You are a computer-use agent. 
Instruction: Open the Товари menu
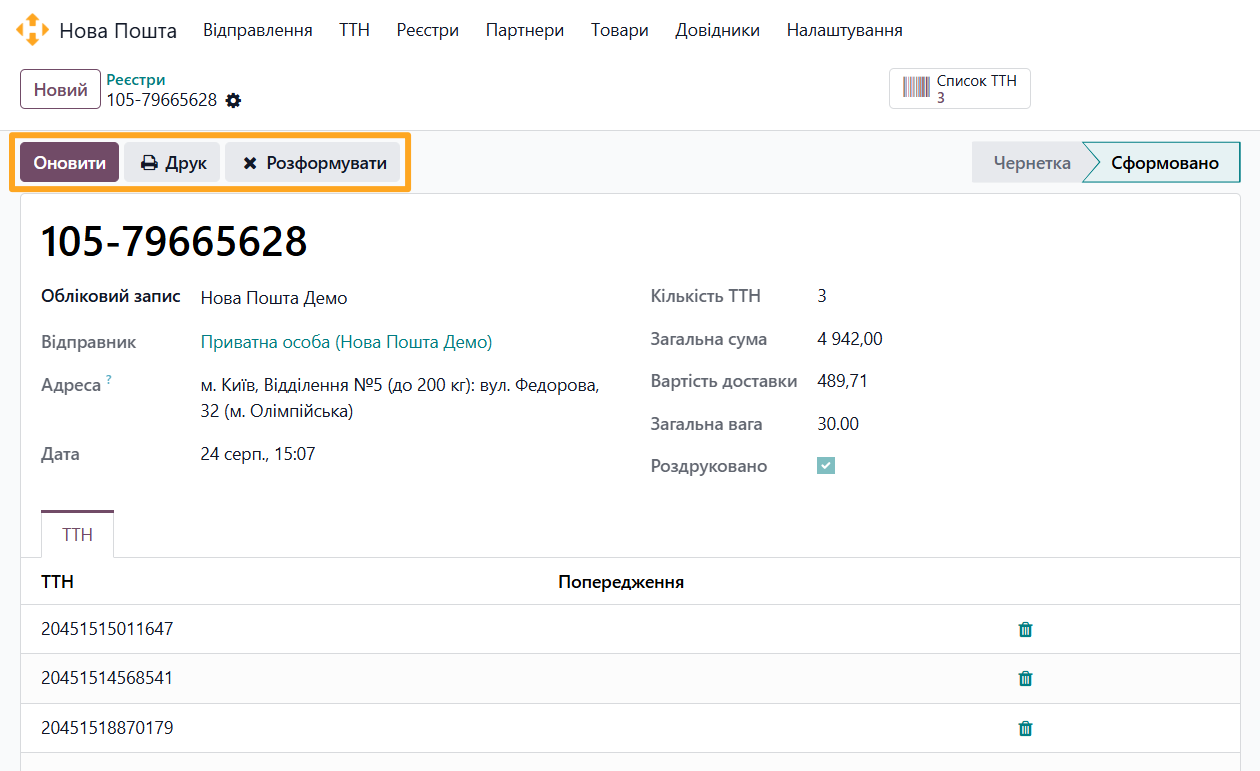[x=620, y=30]
